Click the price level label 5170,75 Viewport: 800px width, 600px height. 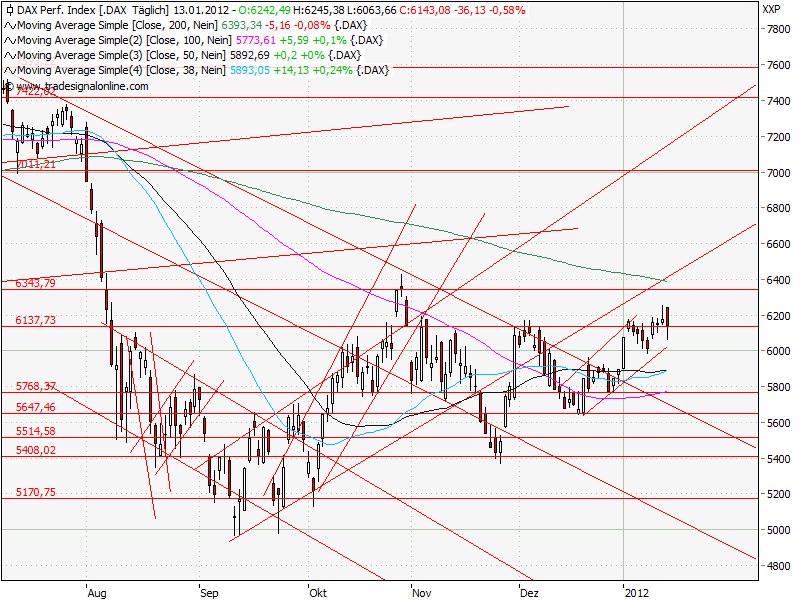click(x=36, y=492)
